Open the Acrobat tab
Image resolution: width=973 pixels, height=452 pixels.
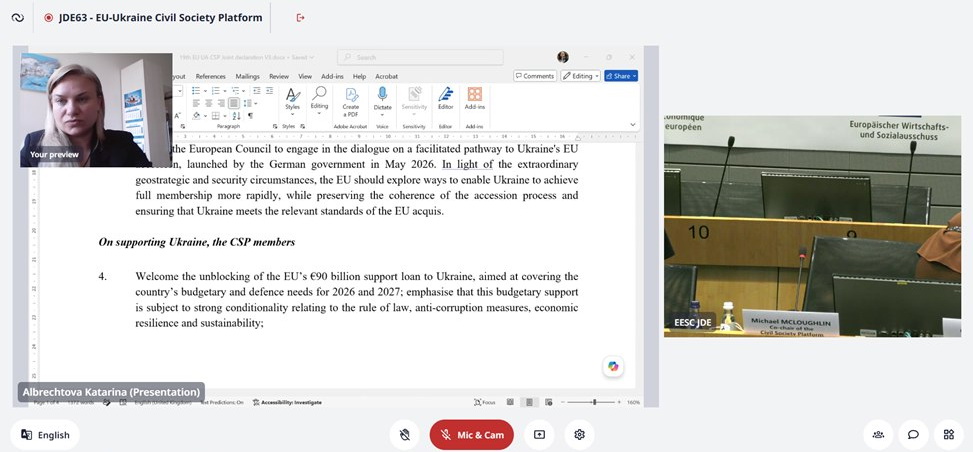tap(387, 76)
